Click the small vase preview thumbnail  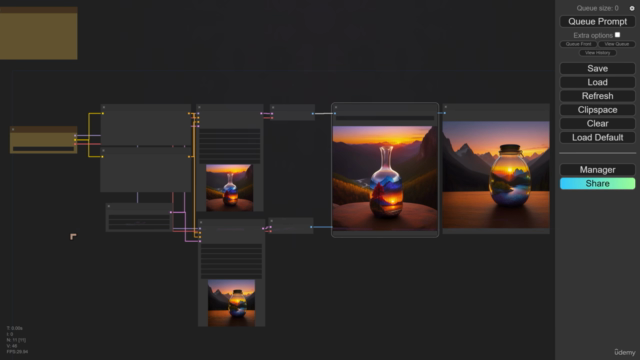[x=229, y=188]
